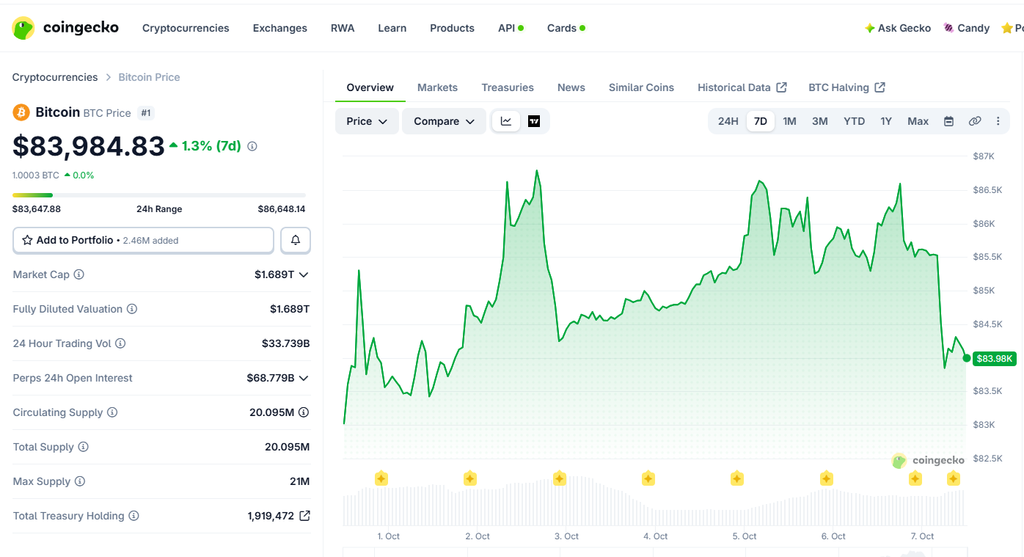
Task: Open the Historical Data link
Action: (742, 88)
